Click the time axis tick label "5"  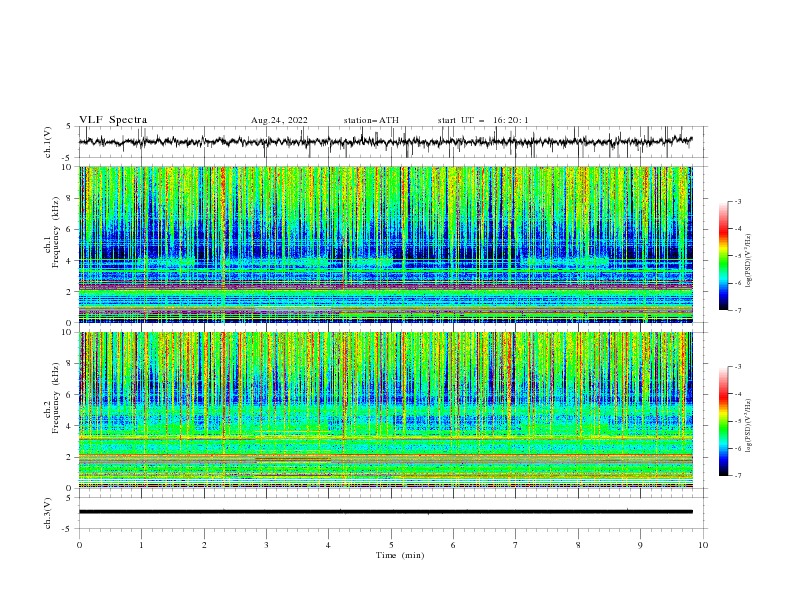click(391, 545)
